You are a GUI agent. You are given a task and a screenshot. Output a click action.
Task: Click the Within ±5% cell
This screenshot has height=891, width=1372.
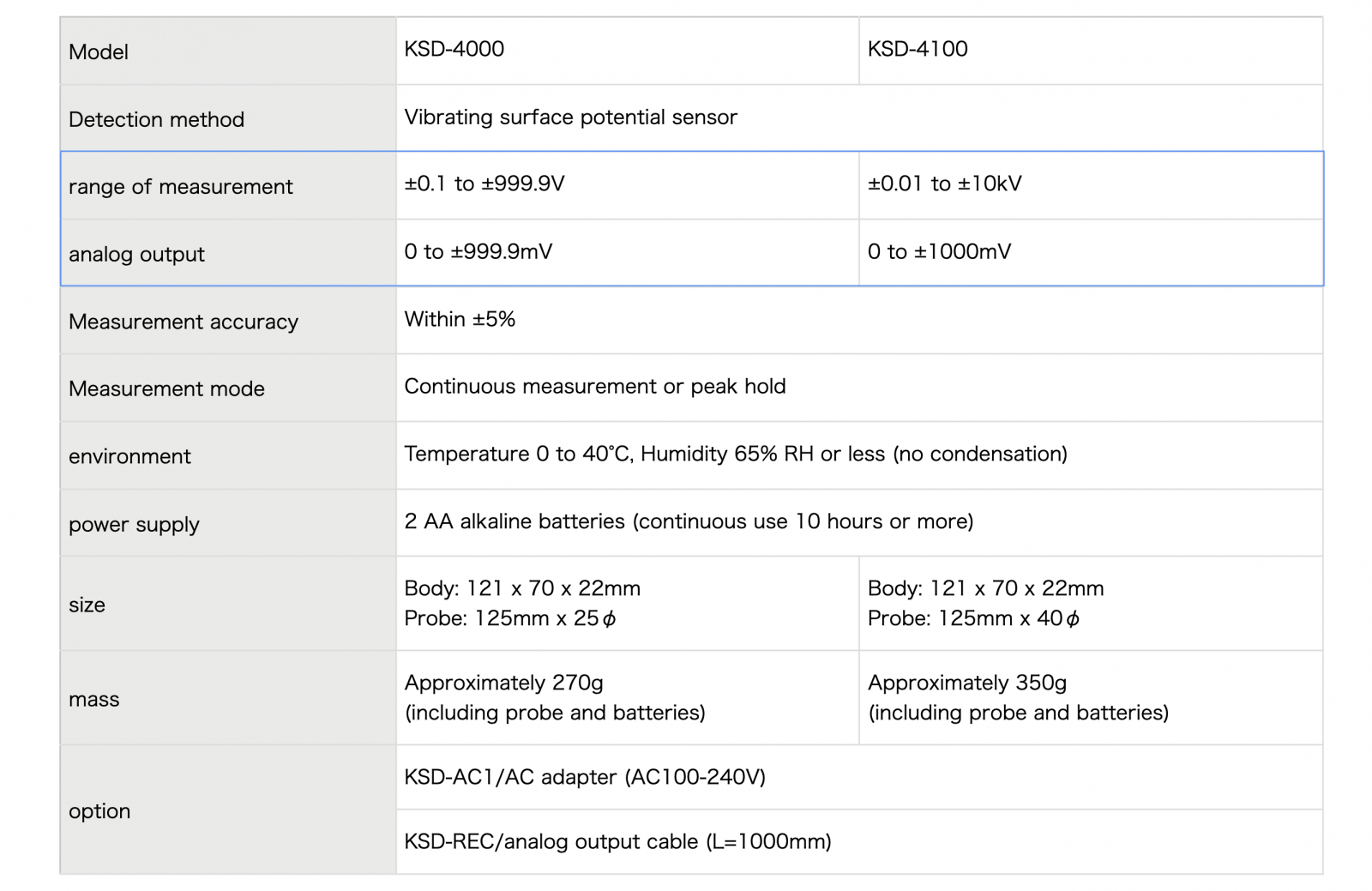pos(859,321)
